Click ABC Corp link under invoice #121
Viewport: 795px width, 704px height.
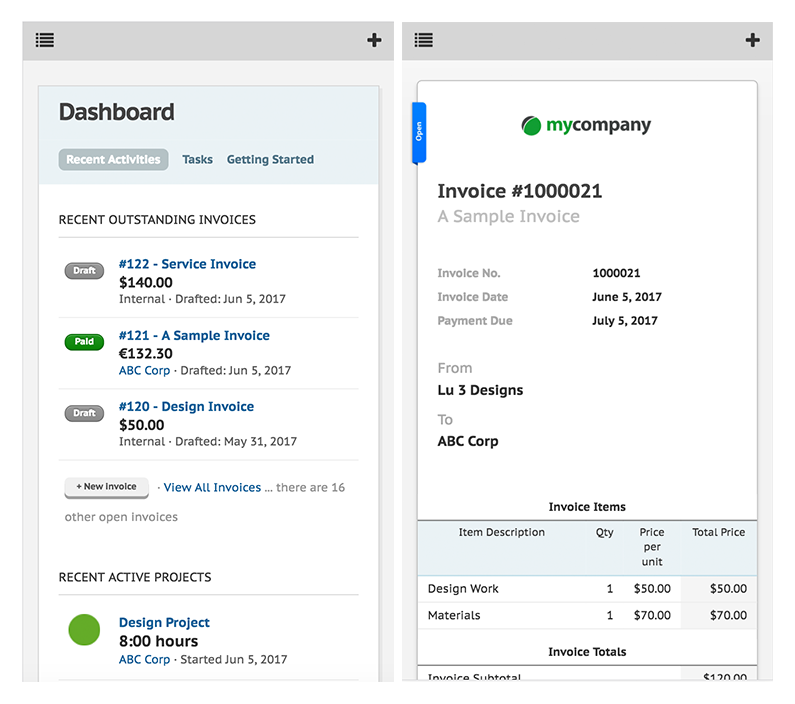click(x=144, y=370)
